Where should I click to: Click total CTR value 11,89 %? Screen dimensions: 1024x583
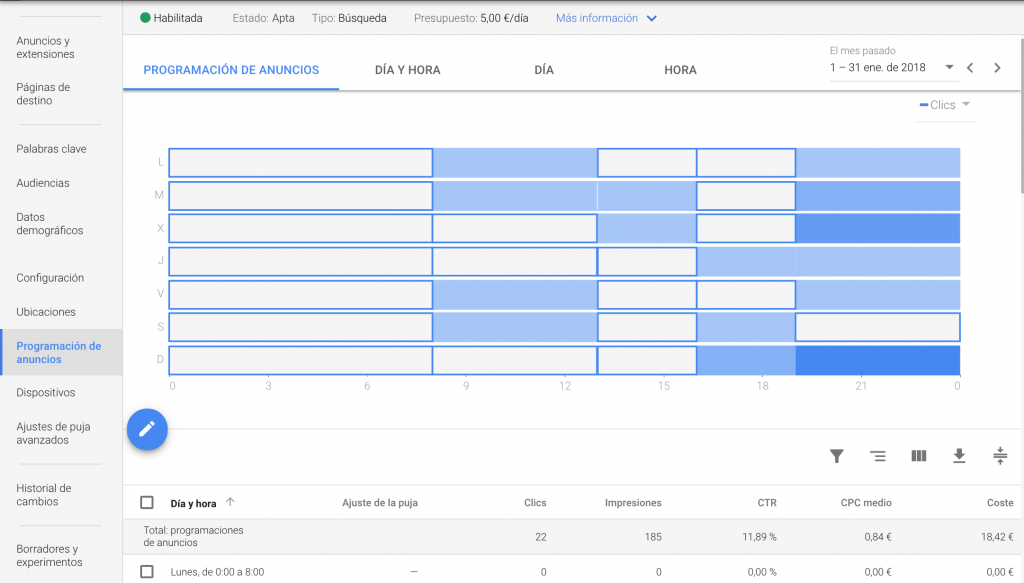tap(760, 537)
